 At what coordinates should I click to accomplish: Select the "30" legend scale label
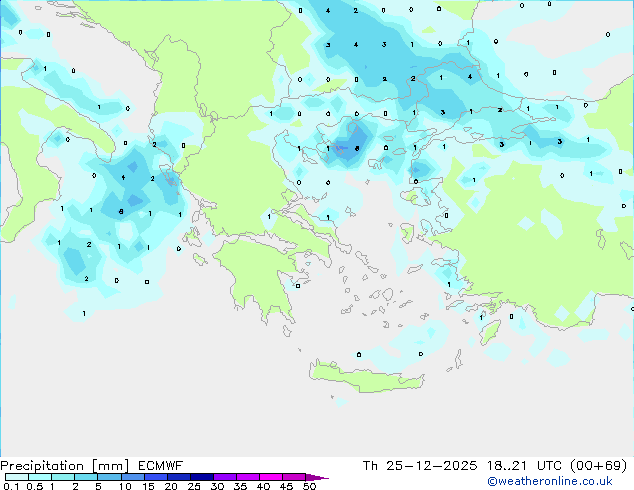tap(217, 486)
